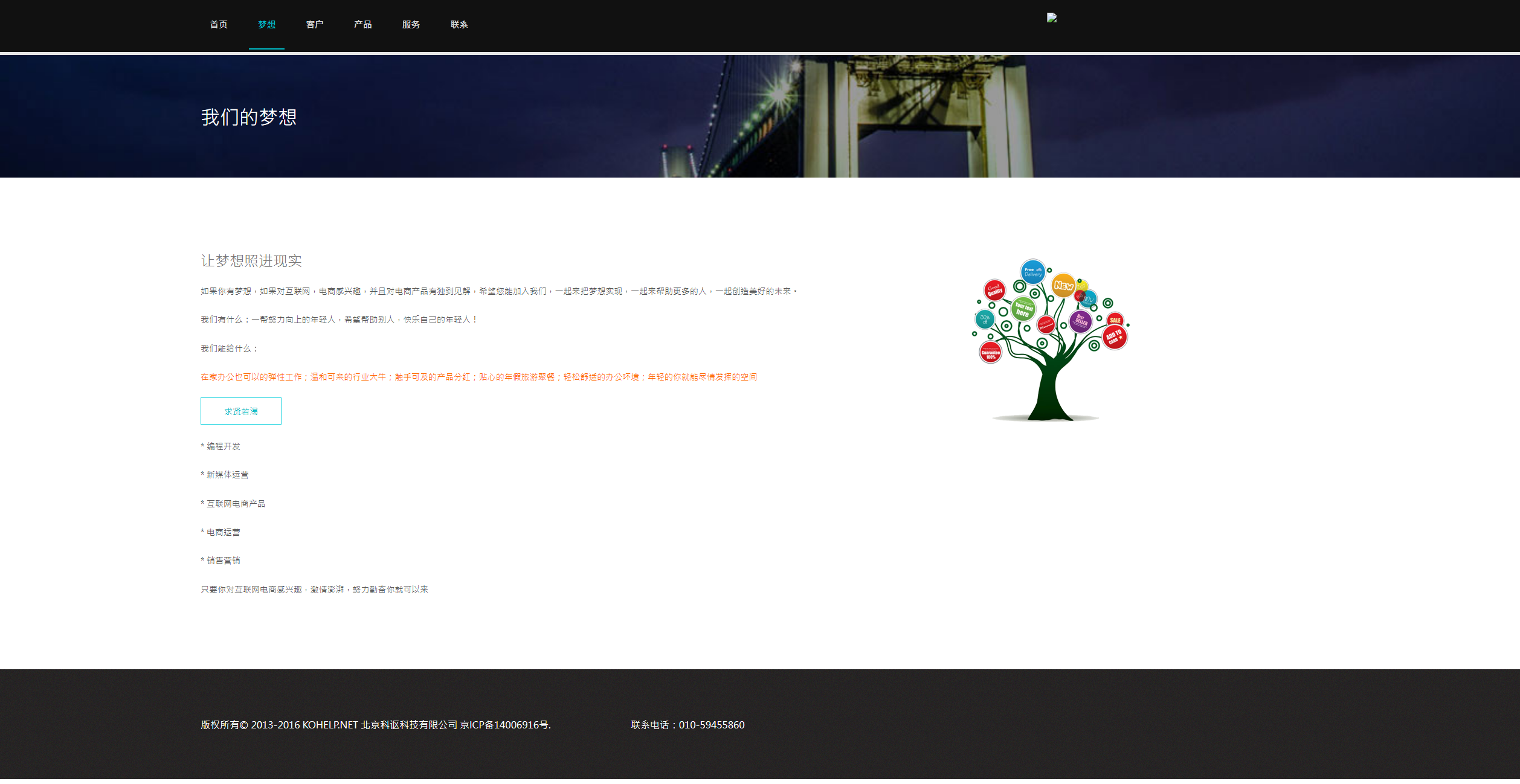
Task: Click the green Your text here badge
Action: pyautogui.click(x=1023, y=309)
